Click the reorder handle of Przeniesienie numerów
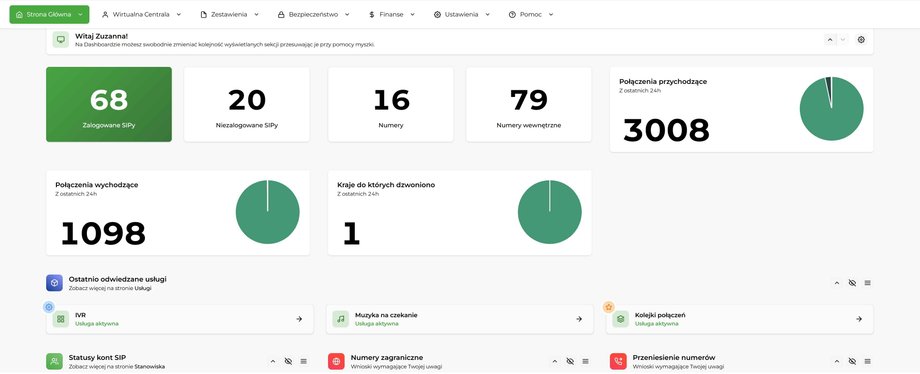 coord(867,361)
